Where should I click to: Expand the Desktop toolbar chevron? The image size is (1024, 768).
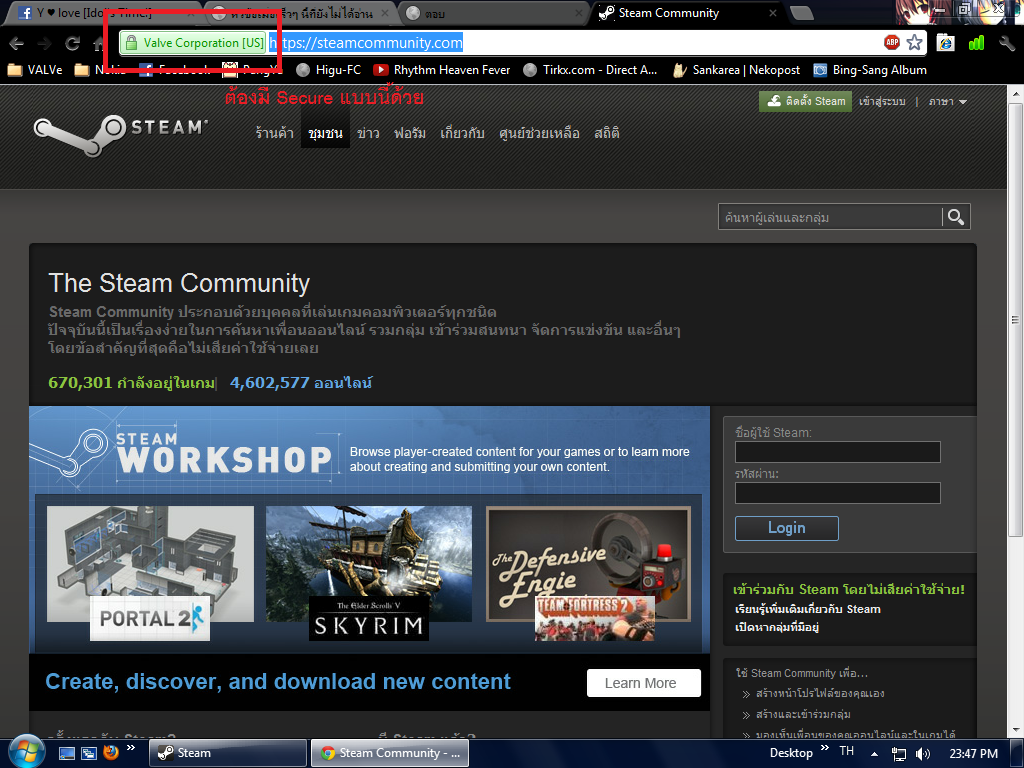[825, 748]
